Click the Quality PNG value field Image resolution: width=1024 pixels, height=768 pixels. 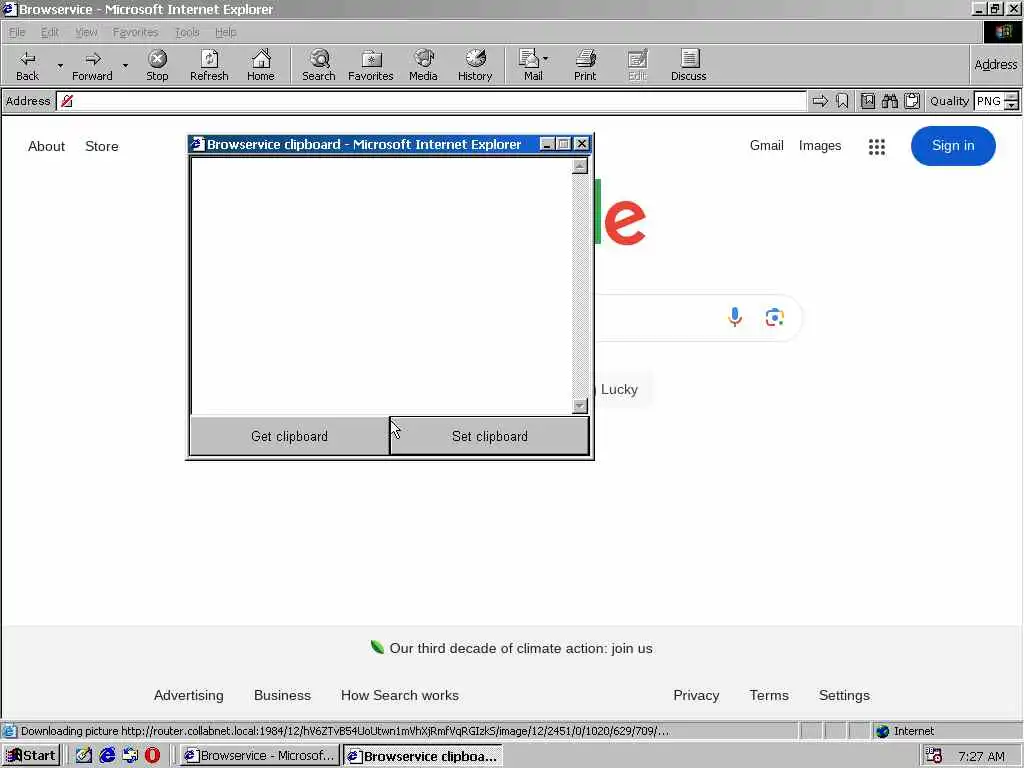(989, 101)
